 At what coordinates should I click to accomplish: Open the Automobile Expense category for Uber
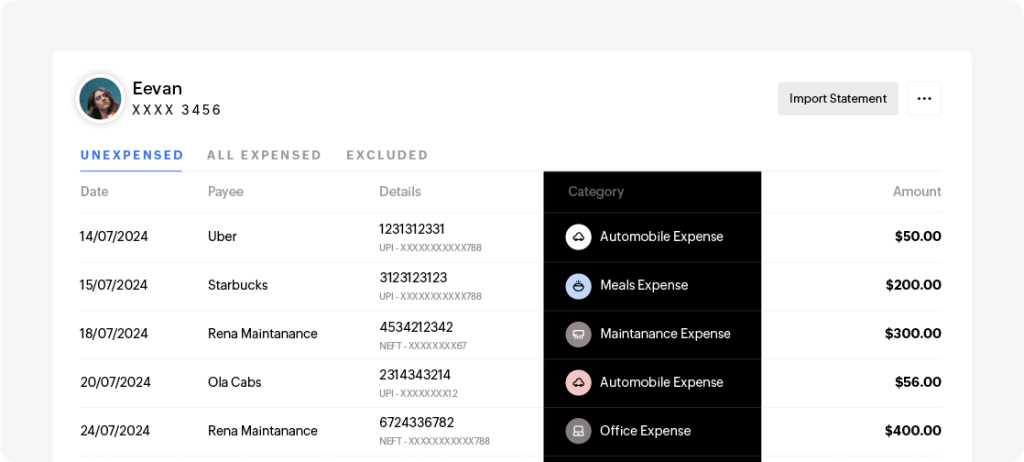pyautogui.click(x=661, y=237)
